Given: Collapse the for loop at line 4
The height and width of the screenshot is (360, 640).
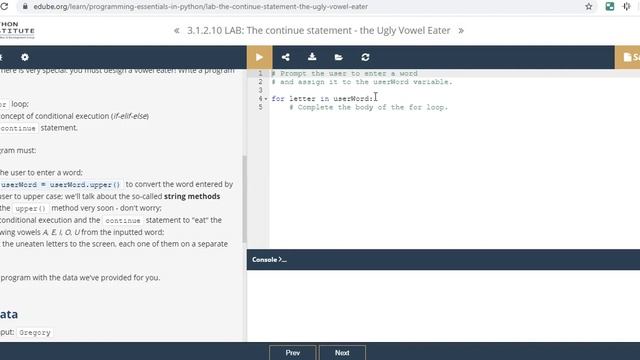Looking at the screenshot, I should (x=266, y=99).
